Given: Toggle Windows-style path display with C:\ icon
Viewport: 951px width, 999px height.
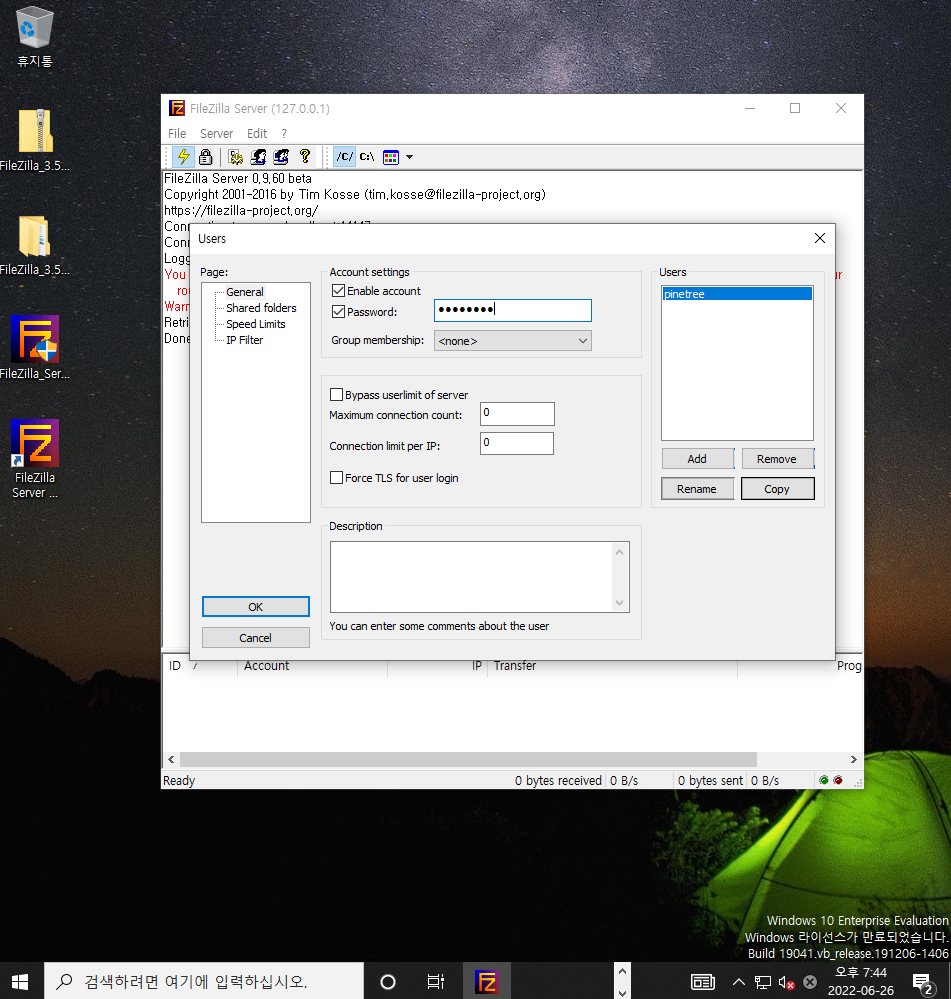Looking at the screenshot, I should 364,157.
